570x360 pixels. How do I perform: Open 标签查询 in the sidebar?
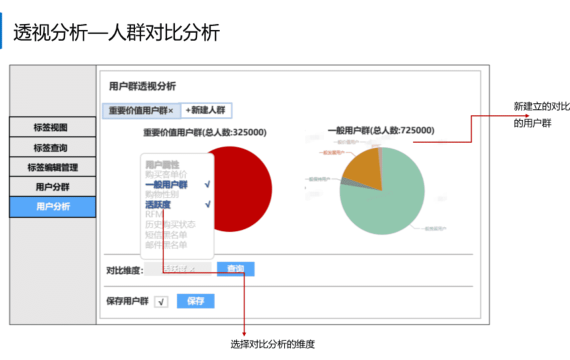(x=52, y=147)
